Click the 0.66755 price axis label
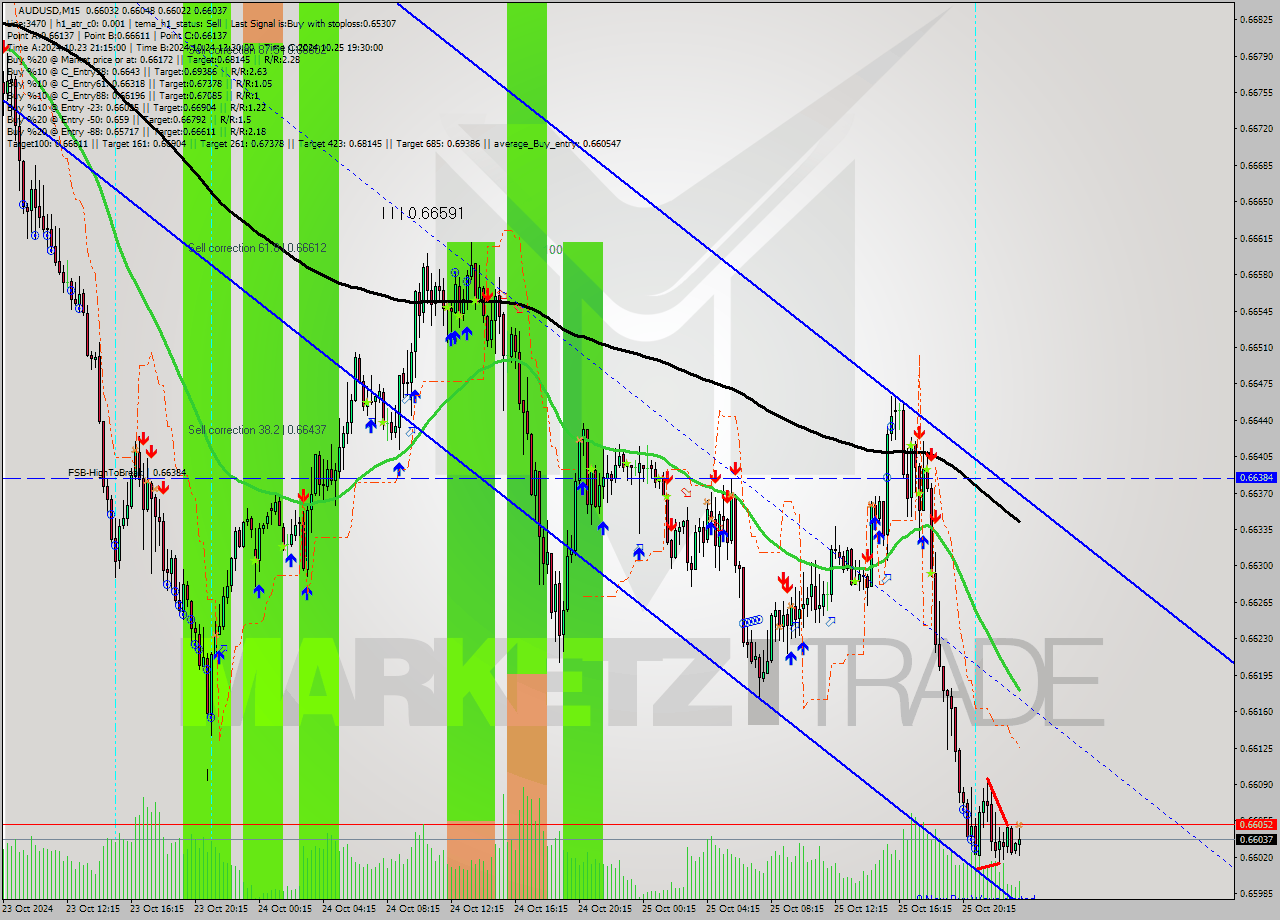This screenshot has width=1280, height=920. click(1257, 92)
